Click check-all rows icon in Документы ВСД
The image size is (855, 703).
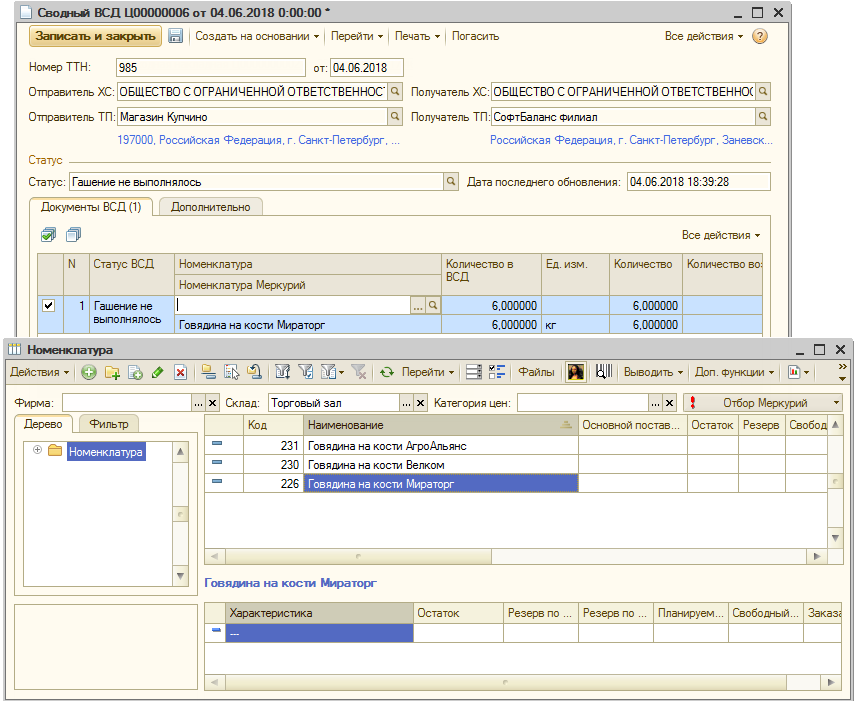(x=49, y=235)
